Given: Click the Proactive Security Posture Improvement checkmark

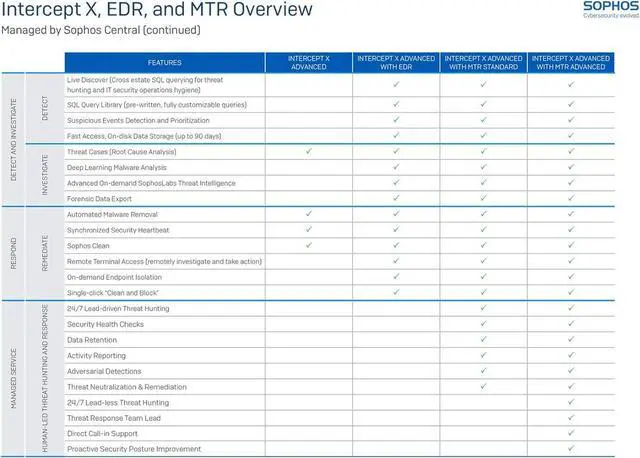Looking at the screenshot, I should [571, 449].
